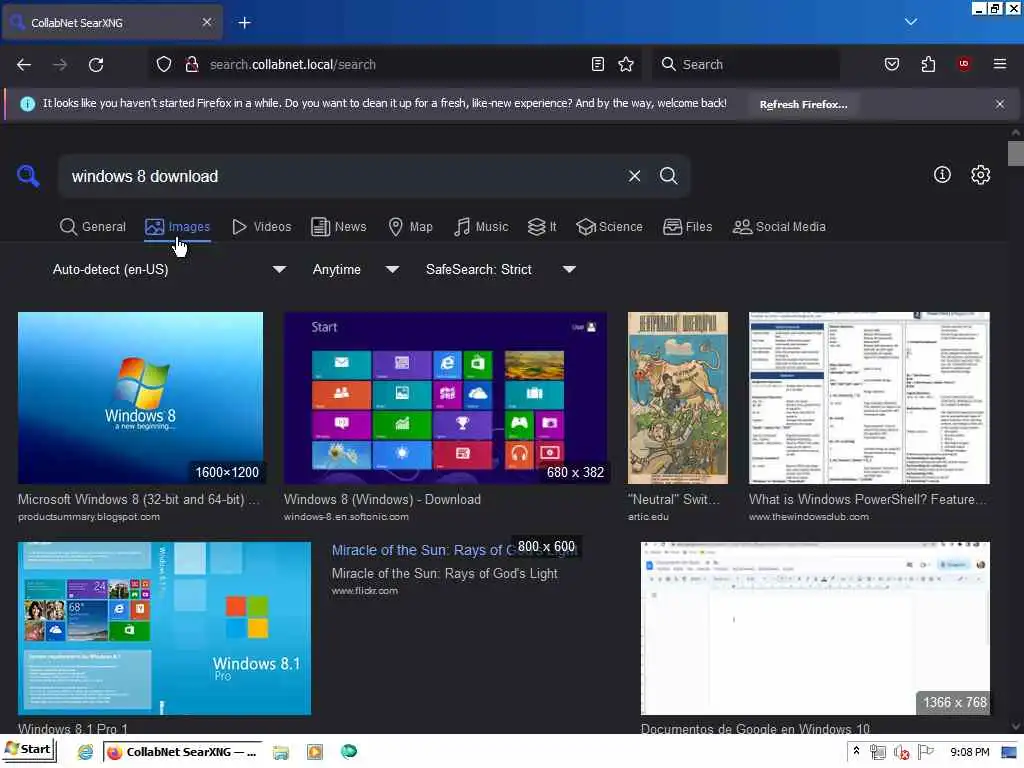Switch to the Social Media category tab

(779, 227)
